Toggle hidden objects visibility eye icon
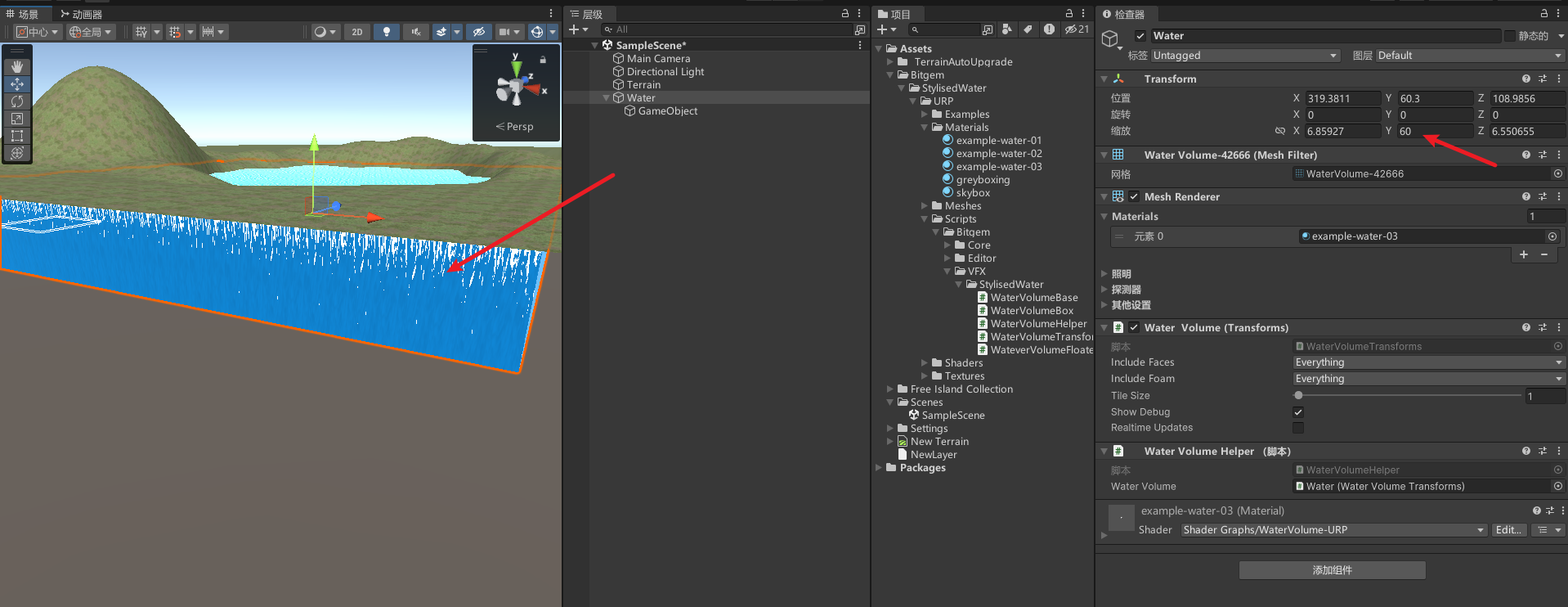The width and height of the screenshot is (1568, 607). coord(479,32)
